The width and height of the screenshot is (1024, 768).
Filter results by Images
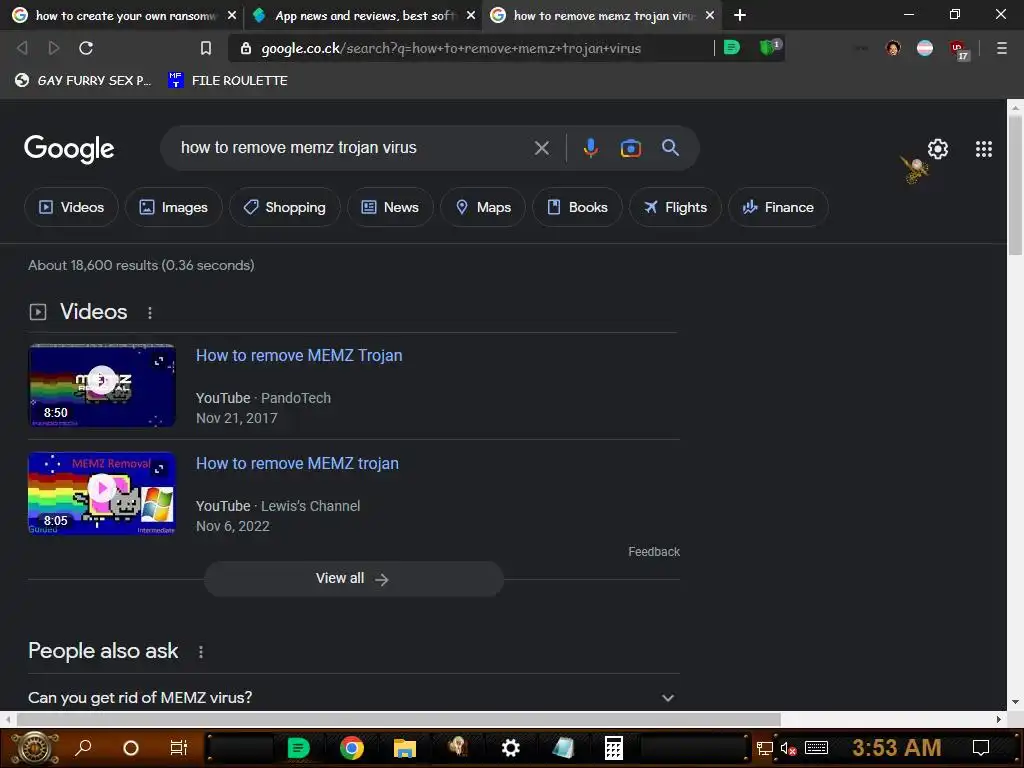click(x=174, y=207)
